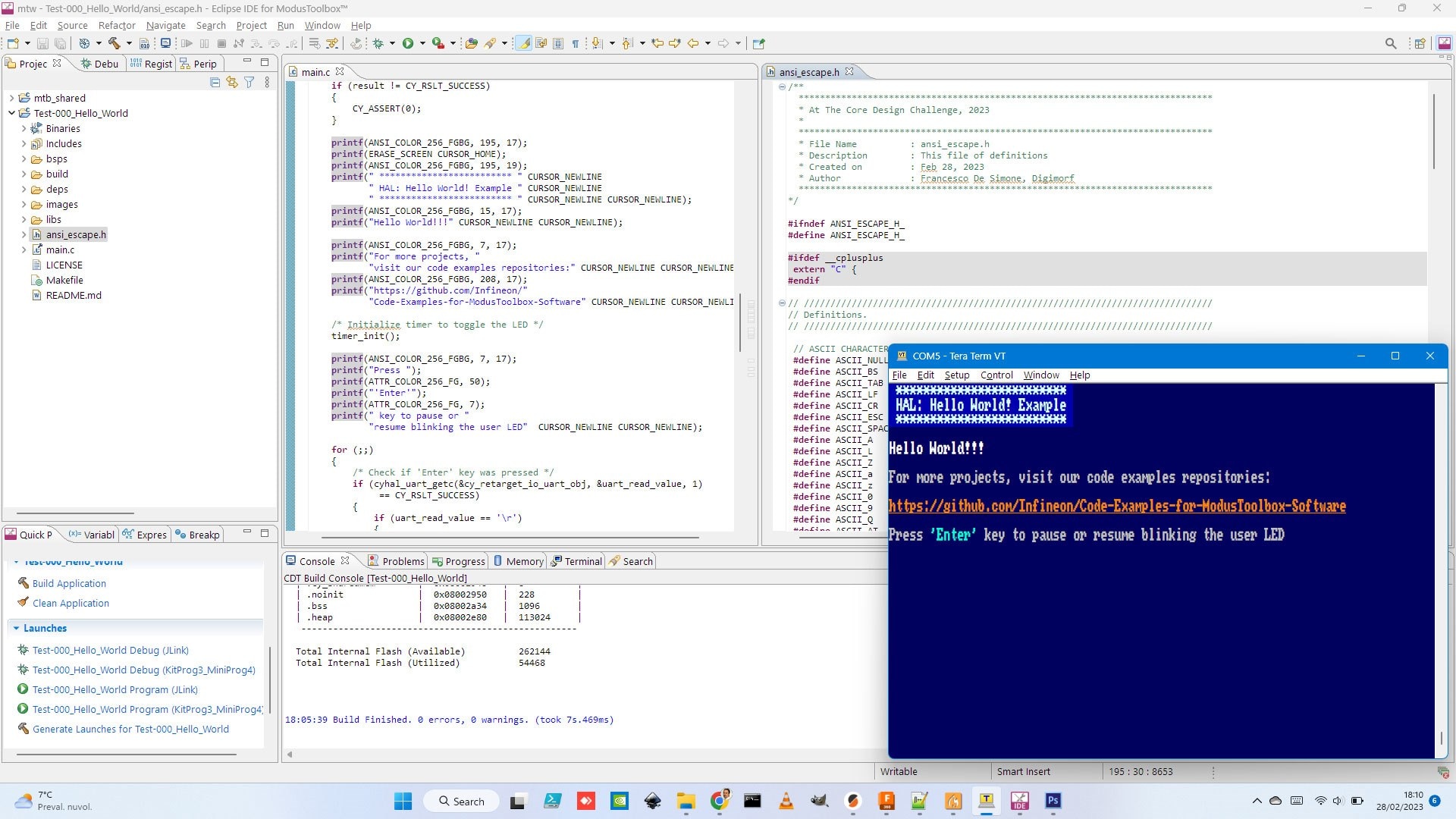Expand the Includes folder in project
The width and height of the screenshot is (1456, 819).
(x=22, y=143)
